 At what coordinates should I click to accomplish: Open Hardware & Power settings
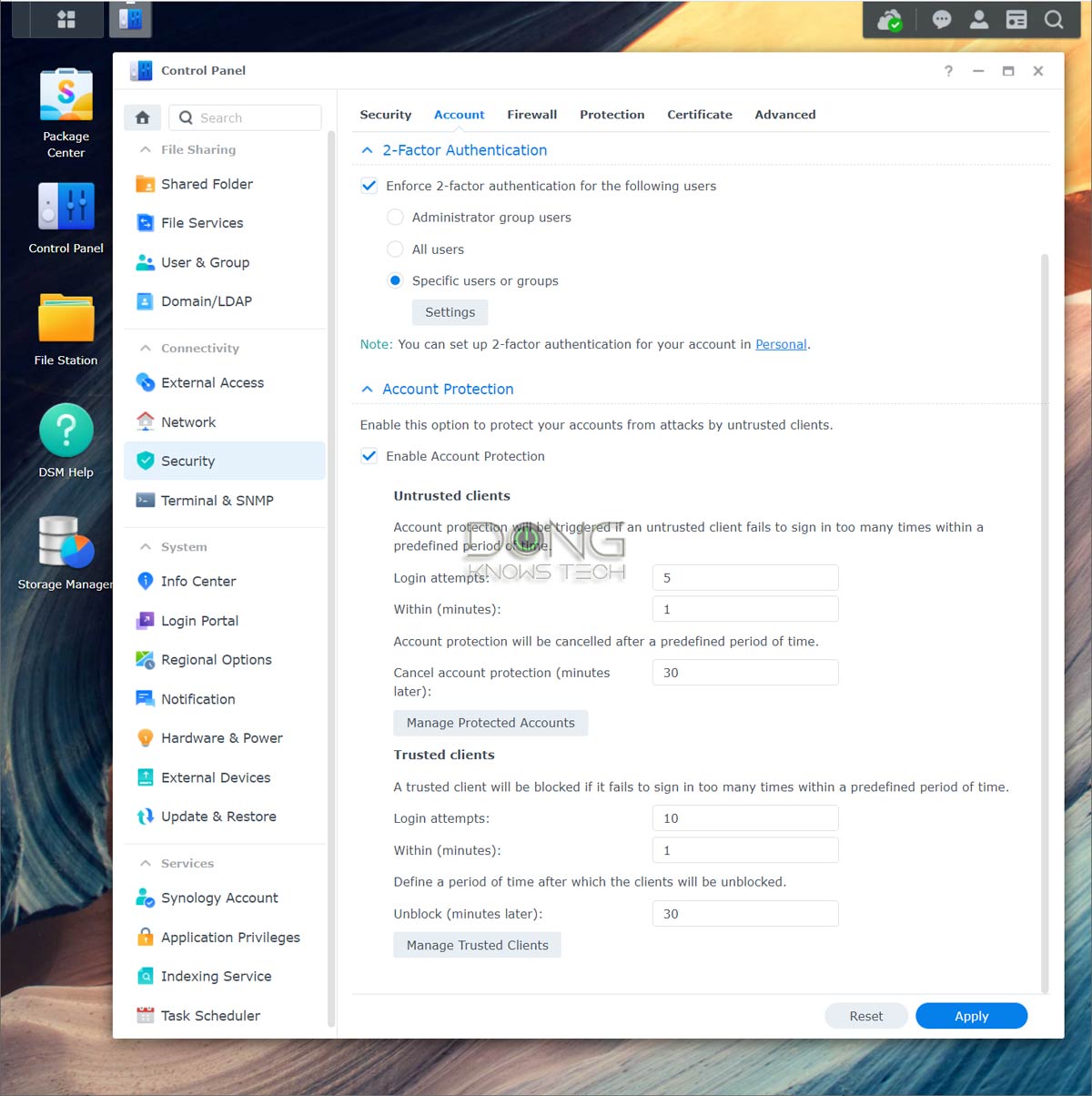[x=221, y=737]
